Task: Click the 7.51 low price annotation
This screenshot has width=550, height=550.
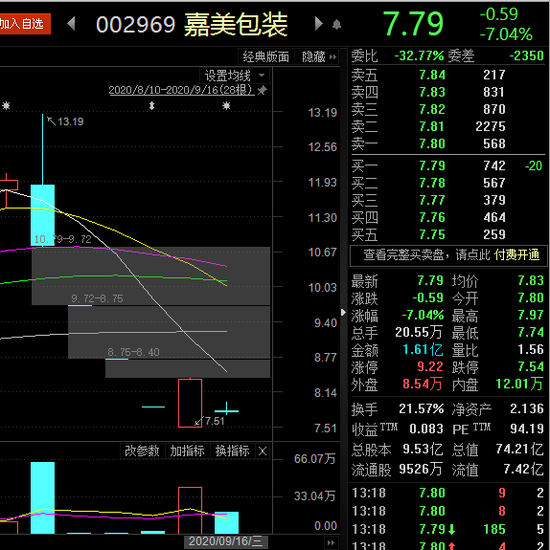Action: (x=215, y=421)
